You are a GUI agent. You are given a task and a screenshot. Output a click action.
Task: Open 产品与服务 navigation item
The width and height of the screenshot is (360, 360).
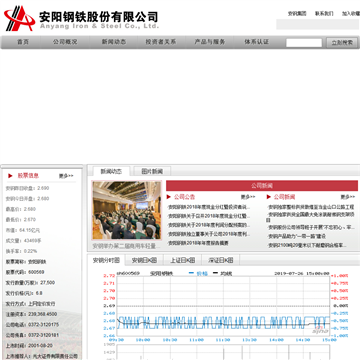pos(210,42)
